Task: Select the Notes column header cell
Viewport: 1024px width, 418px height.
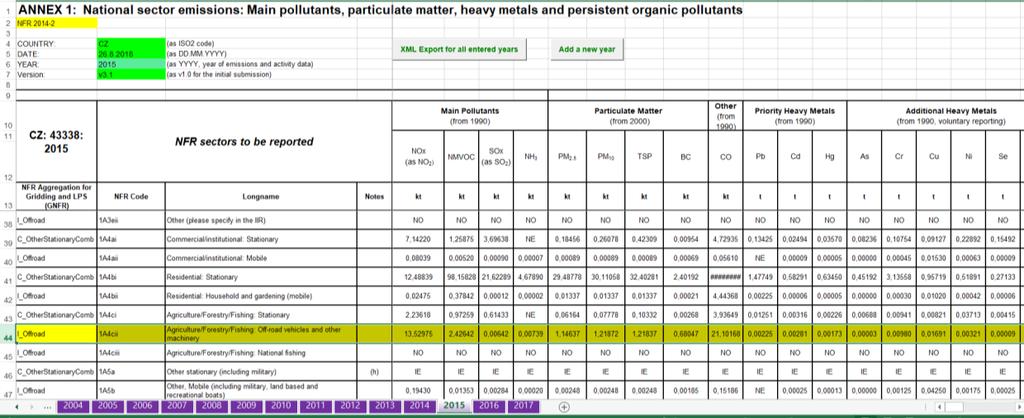Action: coord(374,196)
